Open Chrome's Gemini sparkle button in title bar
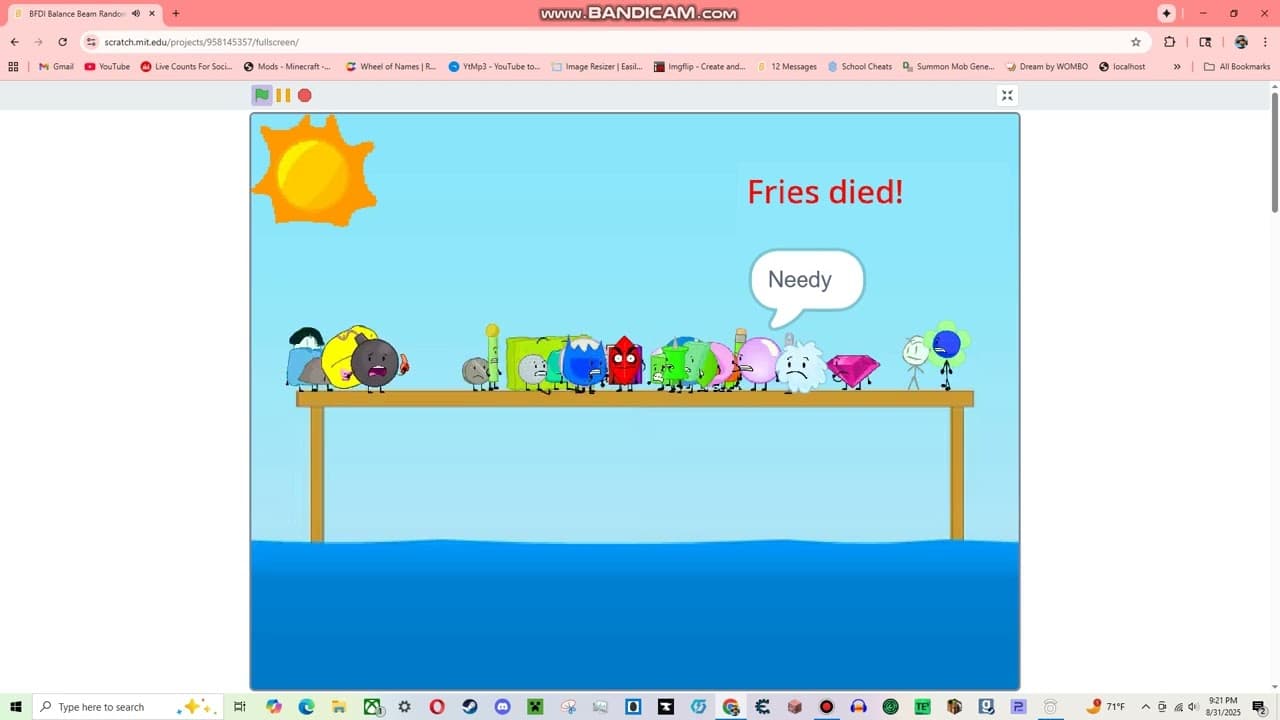This screenshot has width=1280, height=720. (1166, 13)
